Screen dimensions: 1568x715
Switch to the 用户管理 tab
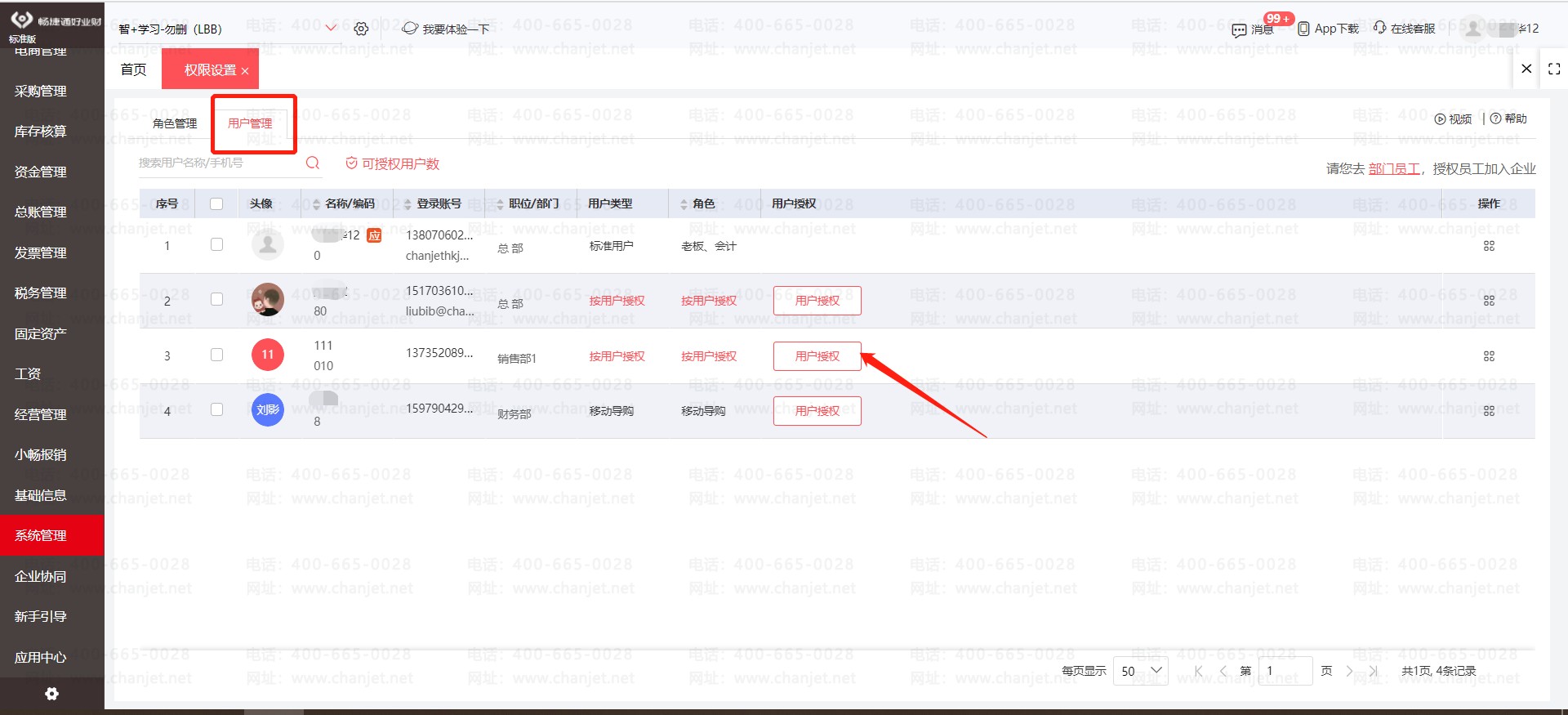tap(250, 123)
